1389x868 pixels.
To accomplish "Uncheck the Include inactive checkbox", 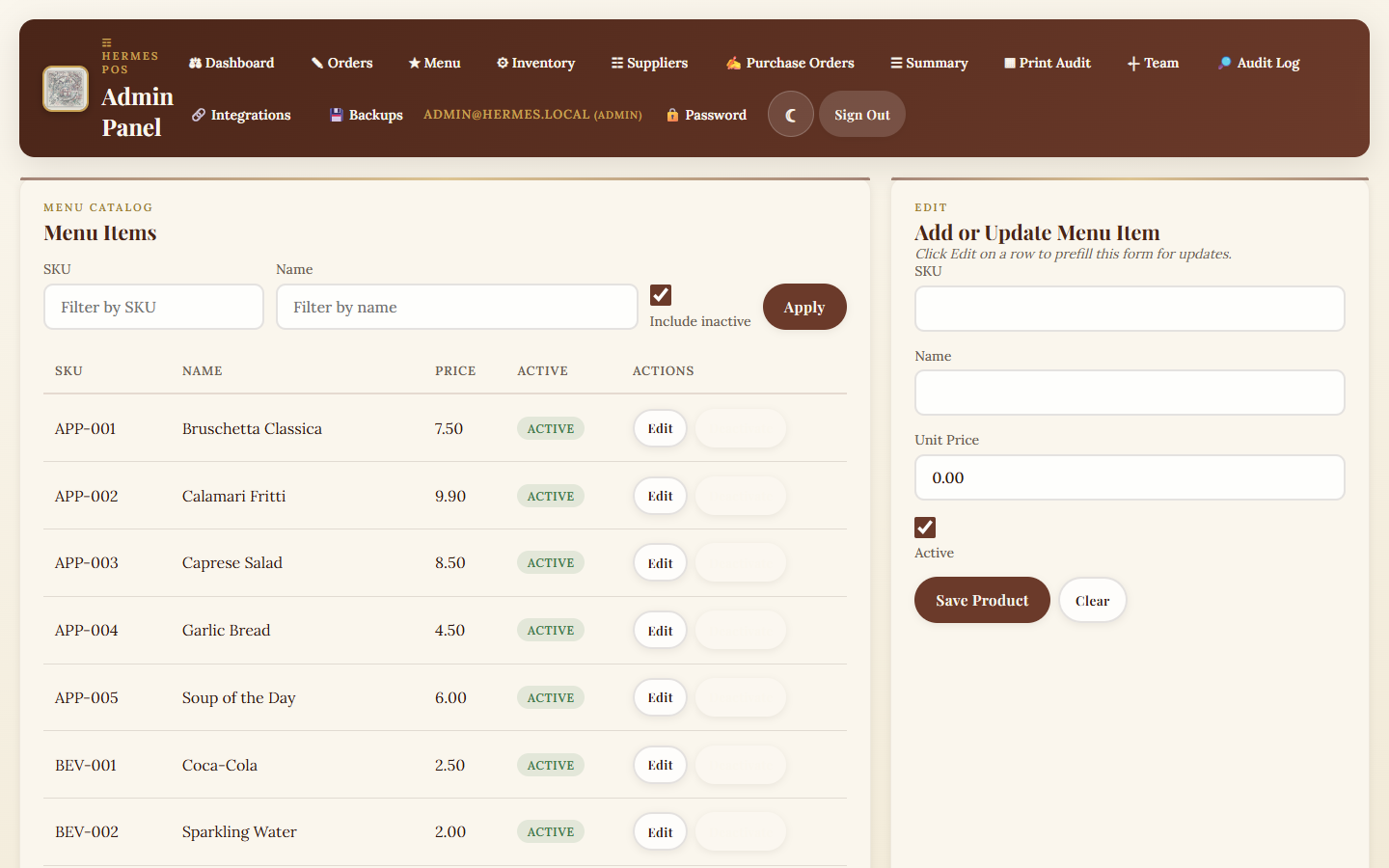I will click(661, 295).
